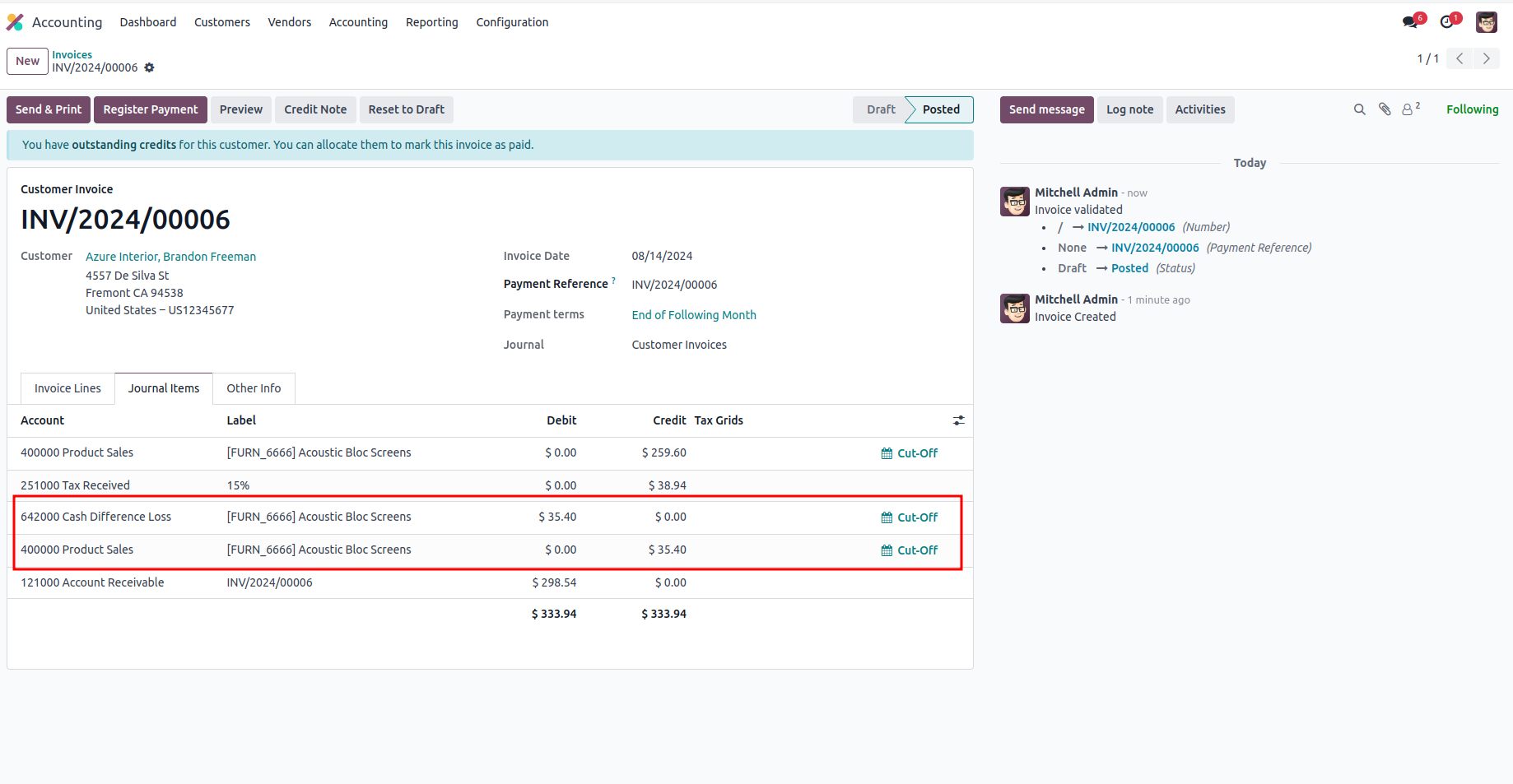
Task: Search messages with magnifier icon
Action: pos(1359,109)
